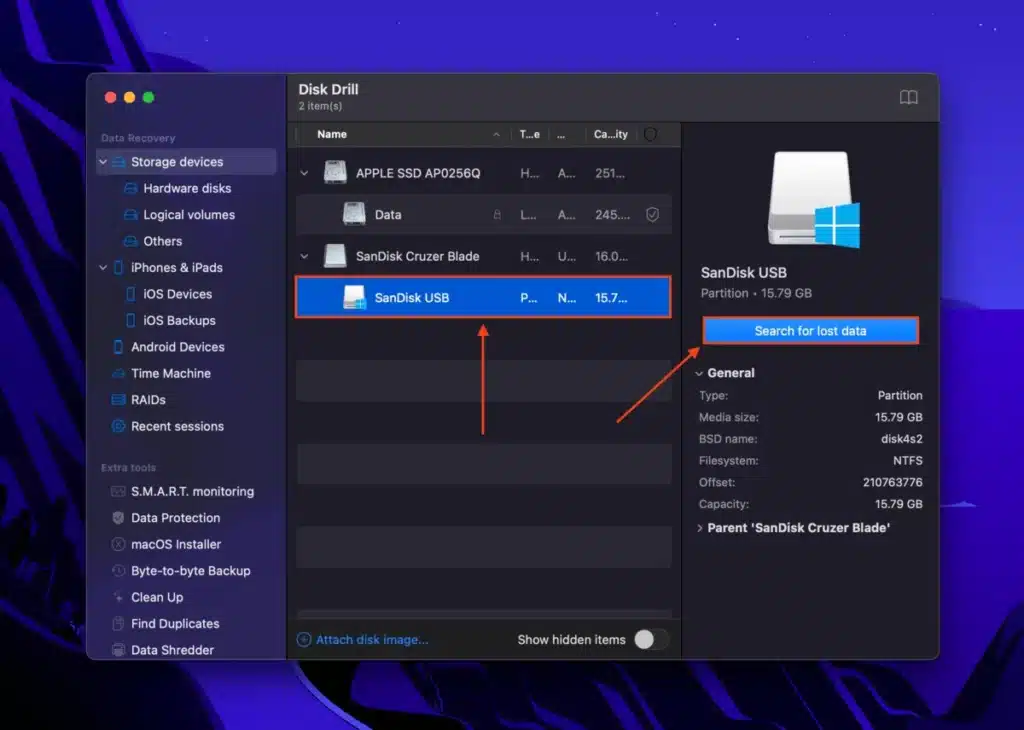Image resolution: width=1024 pixels, height=730 pixels.
Task: Sort by the Capacity column header
Action: pyautogui.click(x=611, y=135)
